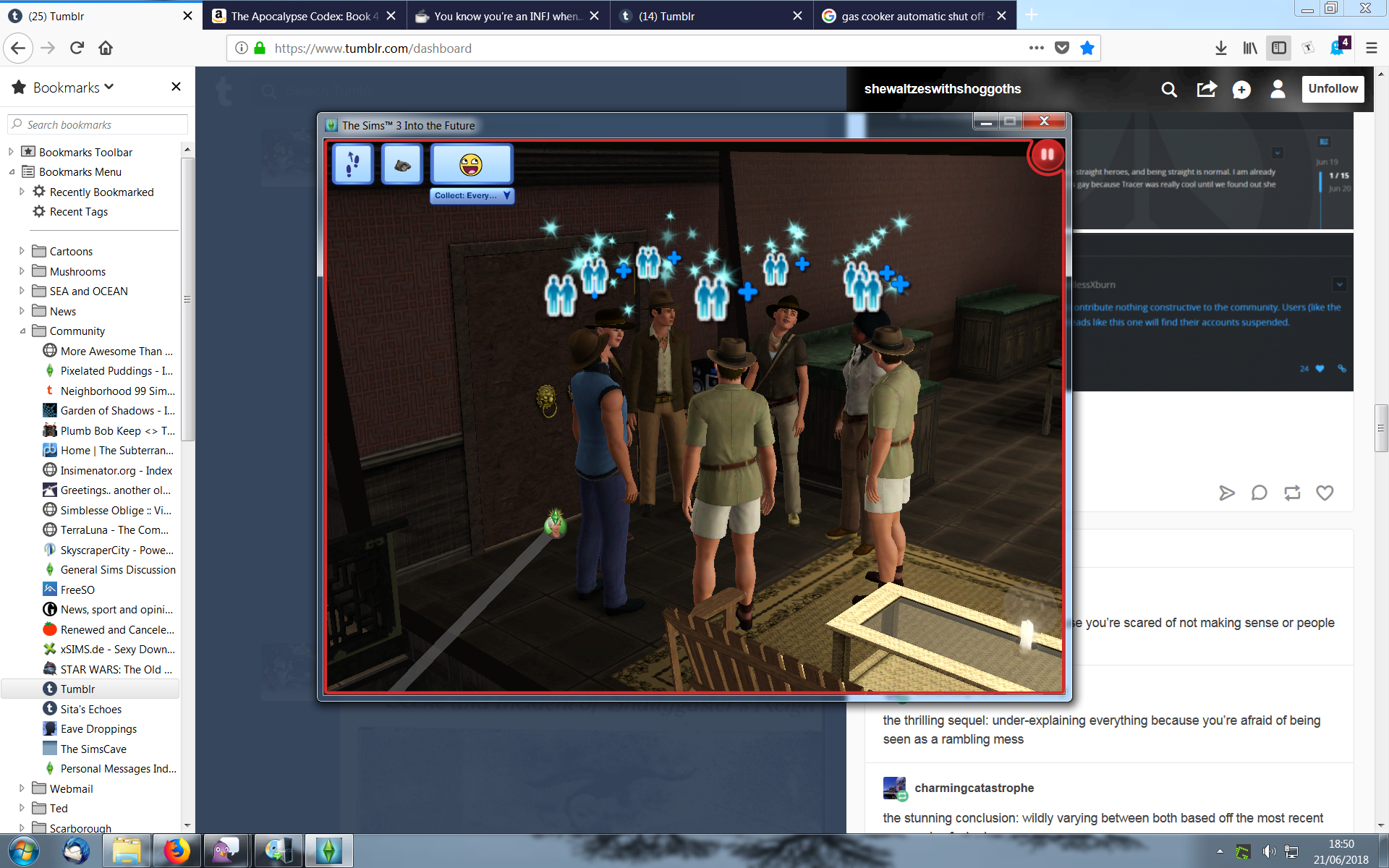This screenshot has height=868, width=1389.
Task: Collapse the Community folder
Action: click(x=22, y=331)
